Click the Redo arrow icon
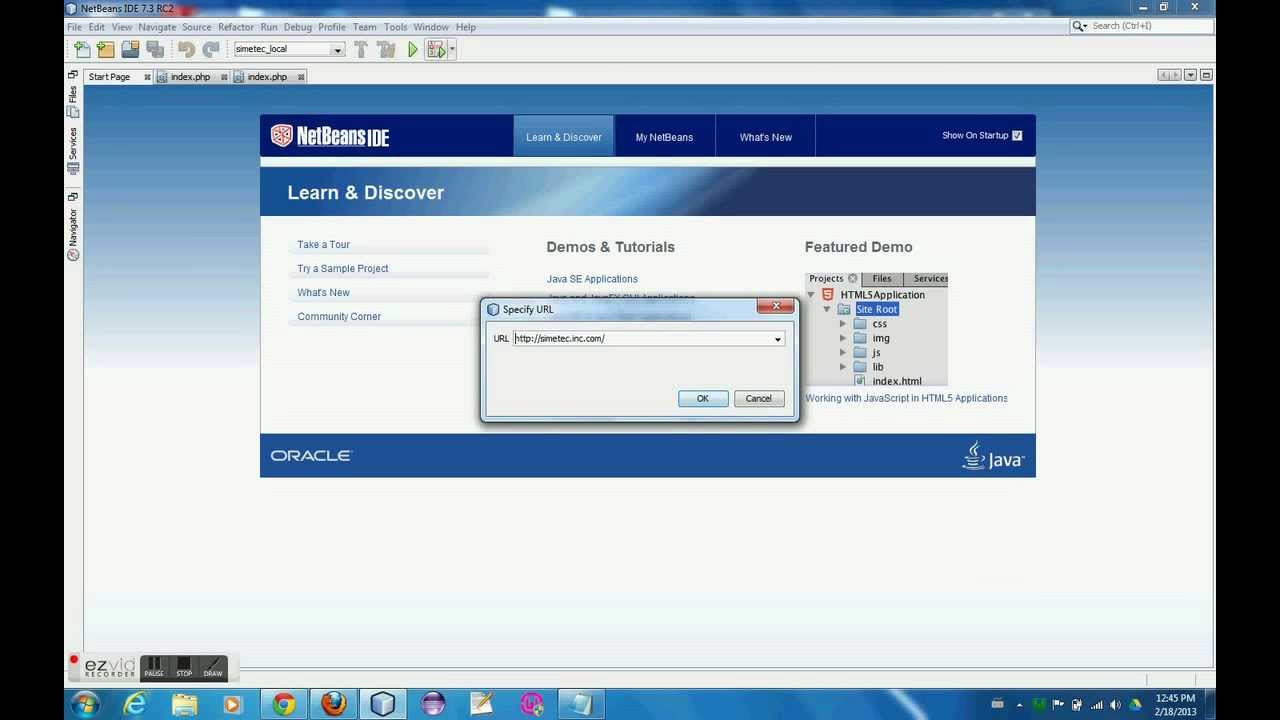 point(211,49)
